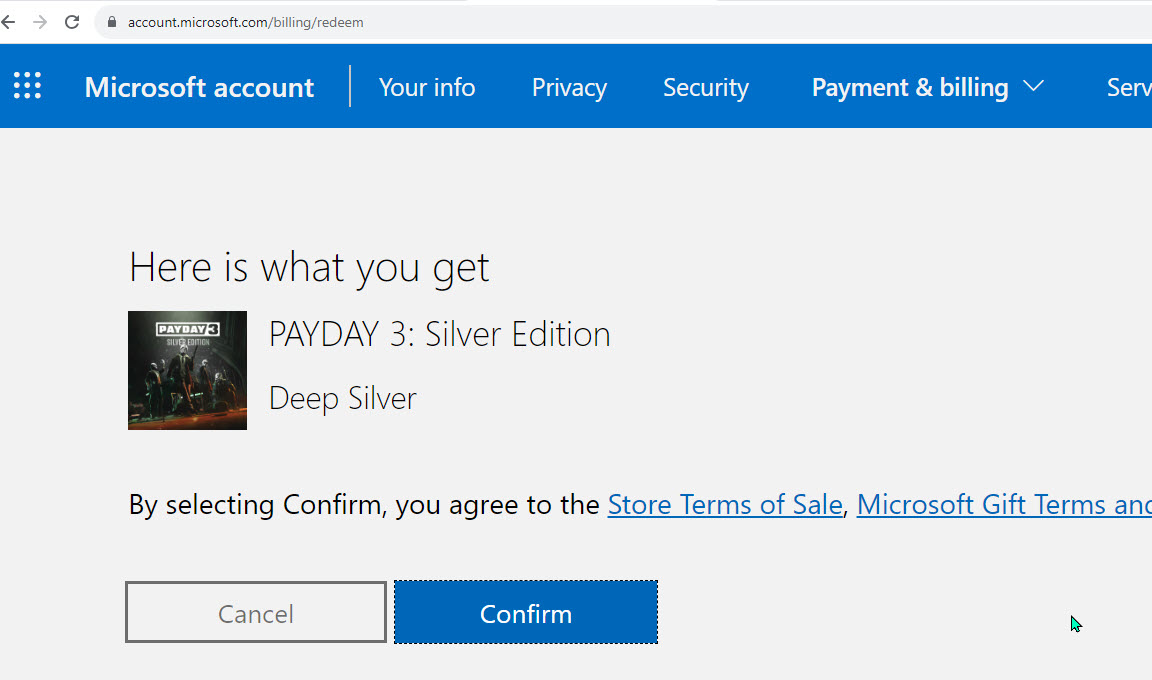The image size is (1152, 680).
Task: Reload the page with refresh icon
Action: pyautogui.click(x=72, y=22)
